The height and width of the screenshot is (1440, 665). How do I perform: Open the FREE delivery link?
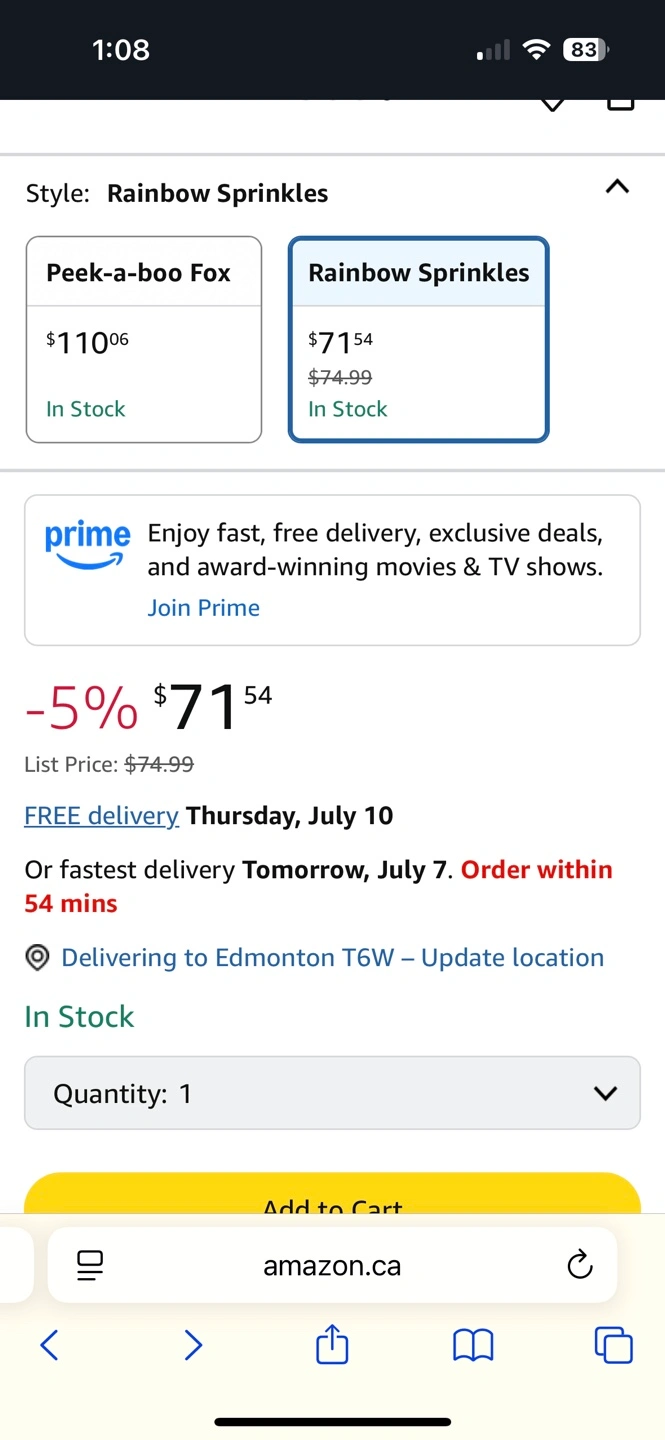tap(101, 816)
